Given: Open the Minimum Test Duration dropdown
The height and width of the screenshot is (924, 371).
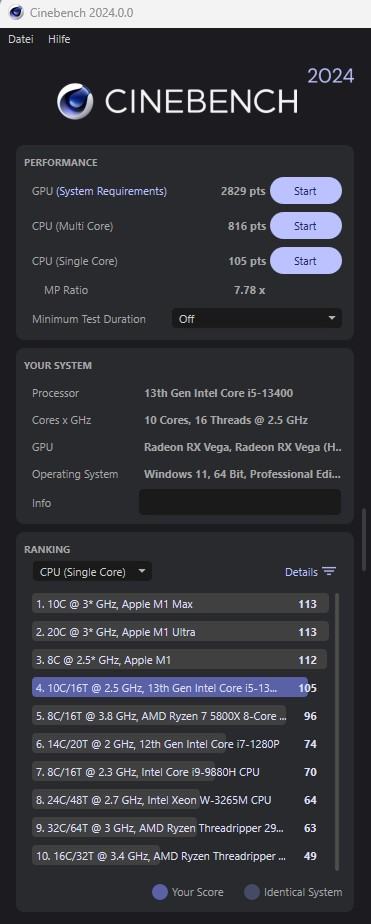Looking at the screenshot, I should 257,319.
